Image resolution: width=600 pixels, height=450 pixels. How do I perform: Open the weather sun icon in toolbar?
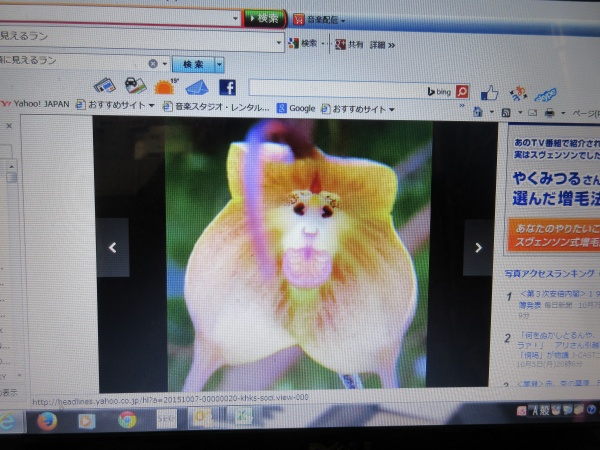click(163, 87)
